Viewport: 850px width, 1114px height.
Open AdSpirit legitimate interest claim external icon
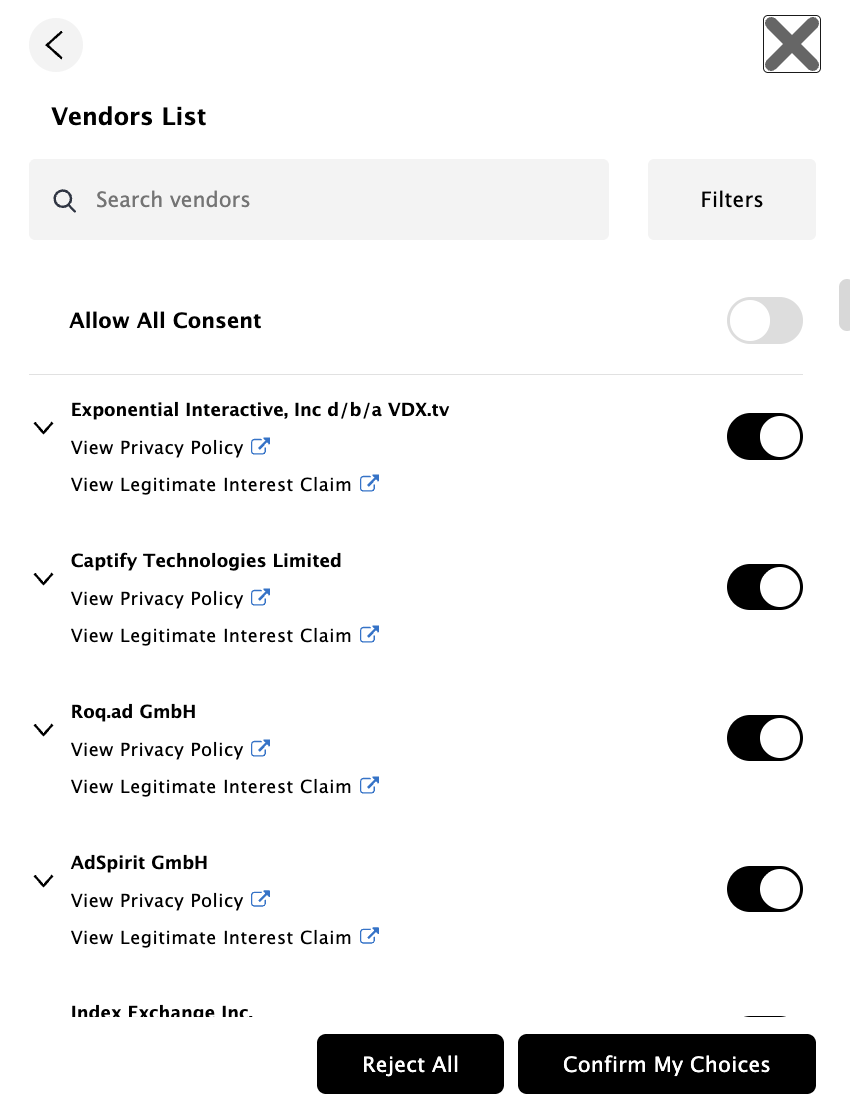[369, 937]
